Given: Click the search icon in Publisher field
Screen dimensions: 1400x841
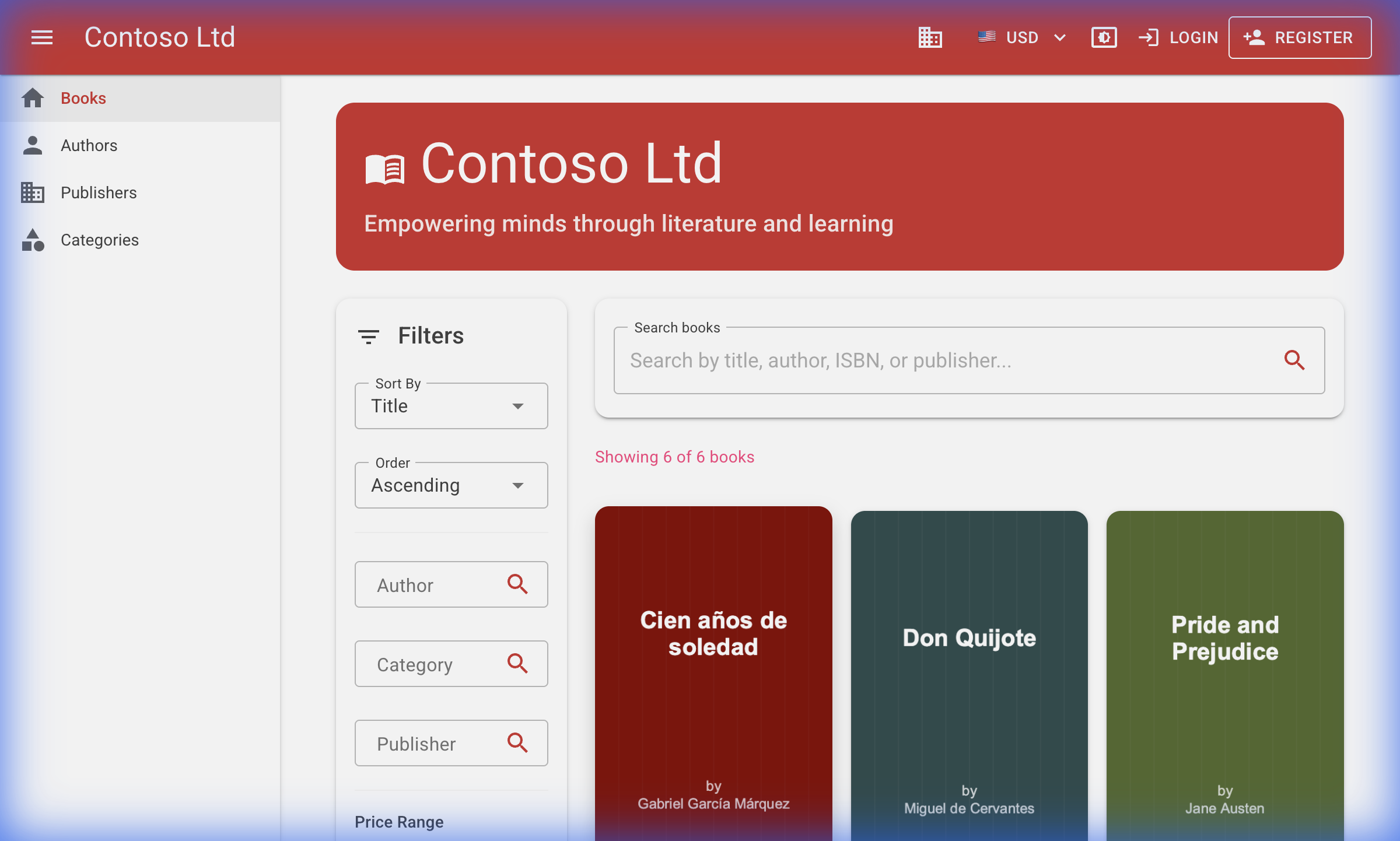Looking at the screenshot, I should (x=517, y=742).
